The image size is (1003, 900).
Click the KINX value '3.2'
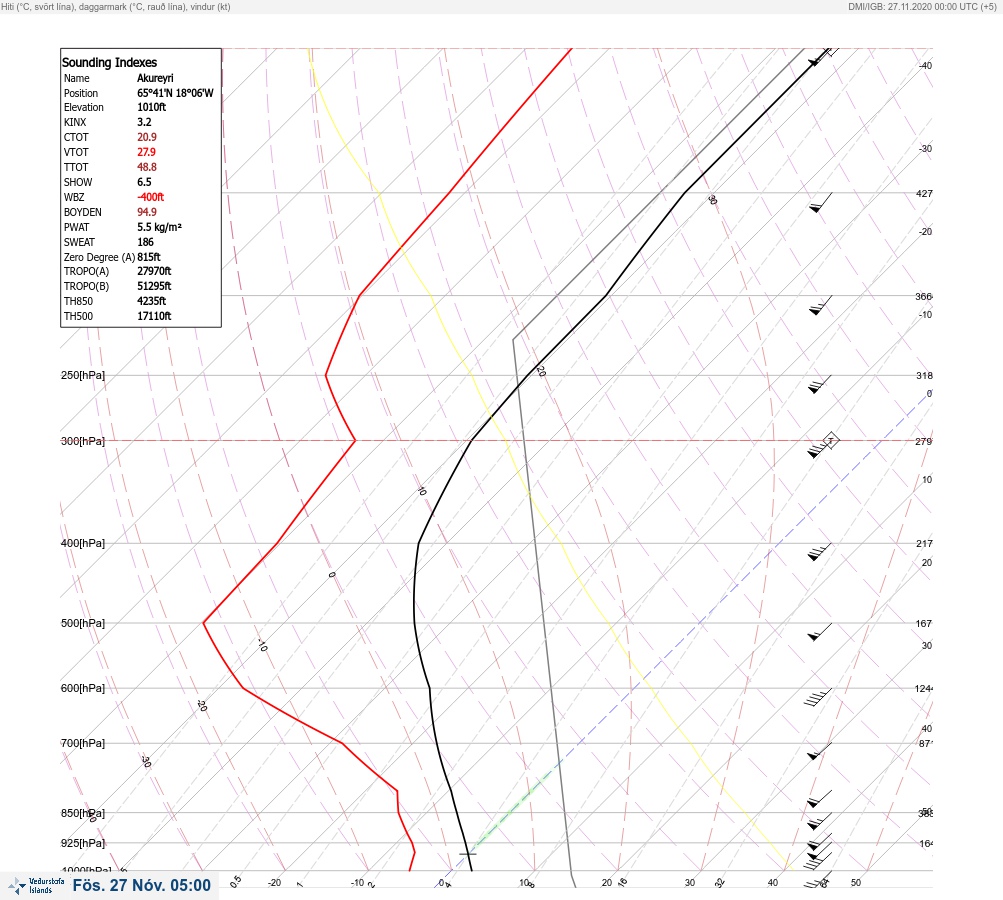(145, 122)
